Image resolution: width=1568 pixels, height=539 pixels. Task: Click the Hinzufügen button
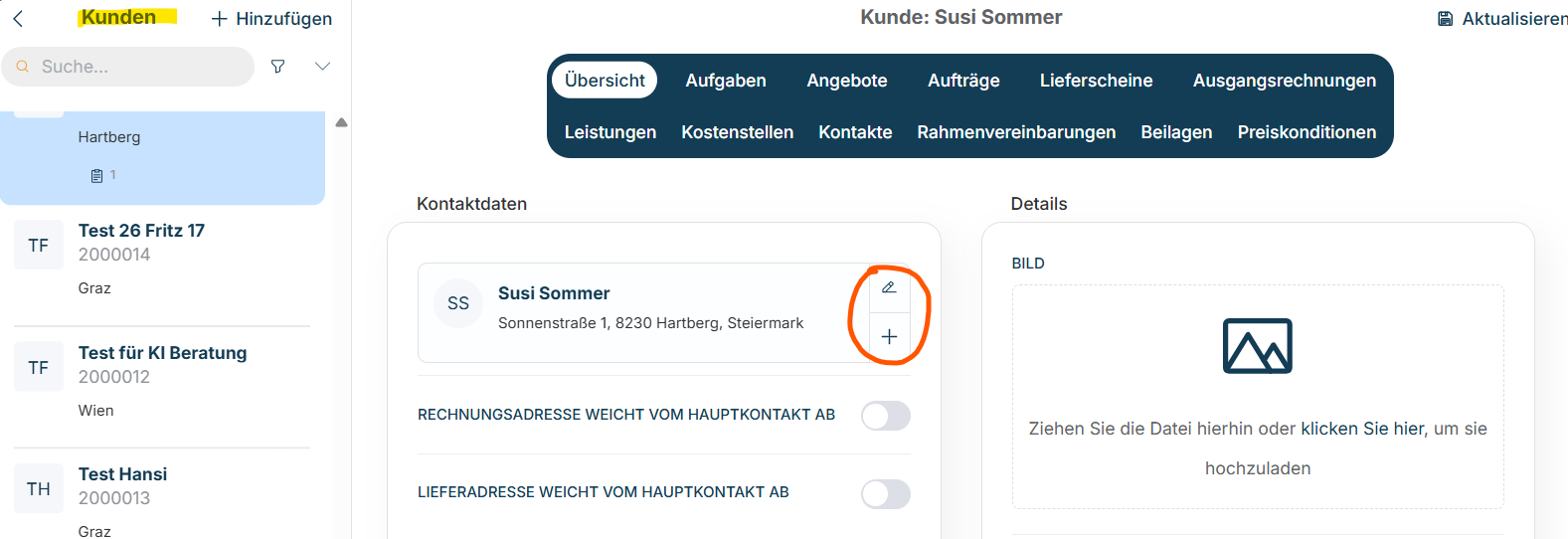[x=271, y=19]
